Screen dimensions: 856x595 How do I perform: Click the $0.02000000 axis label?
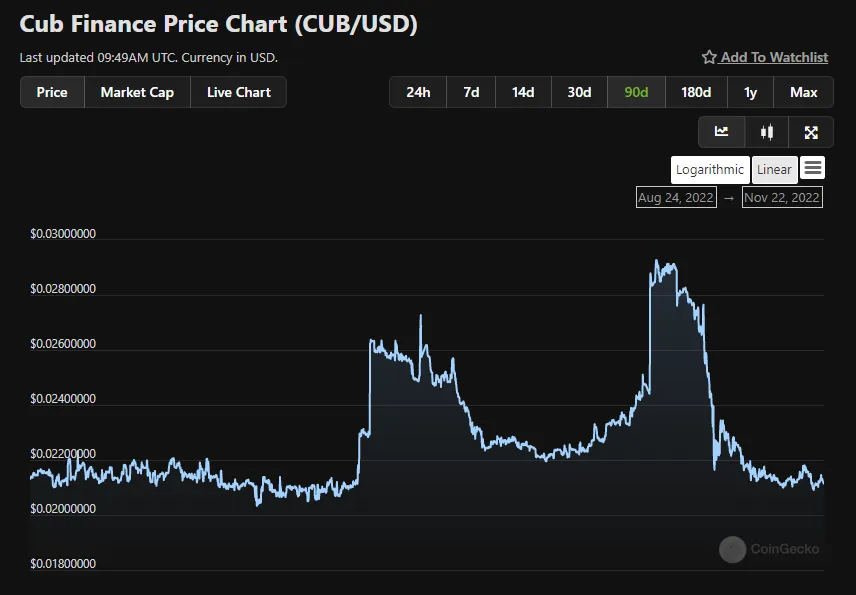63,509
